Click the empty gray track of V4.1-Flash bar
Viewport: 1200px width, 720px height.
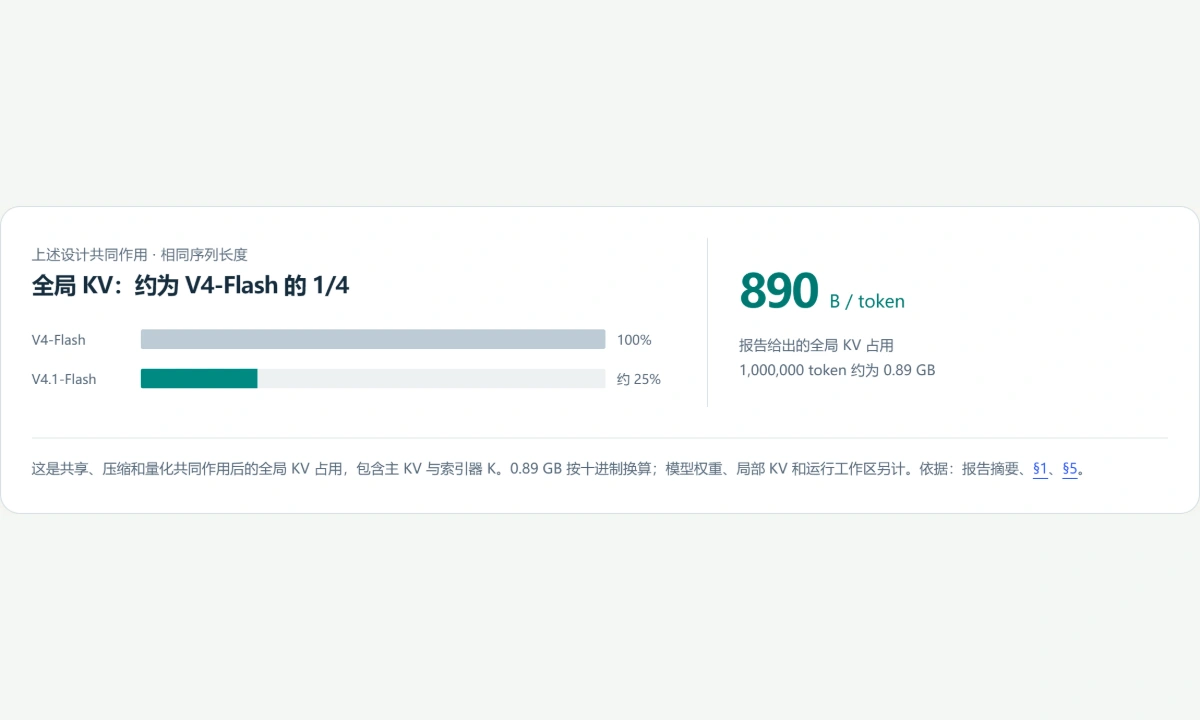coord(432,379)
